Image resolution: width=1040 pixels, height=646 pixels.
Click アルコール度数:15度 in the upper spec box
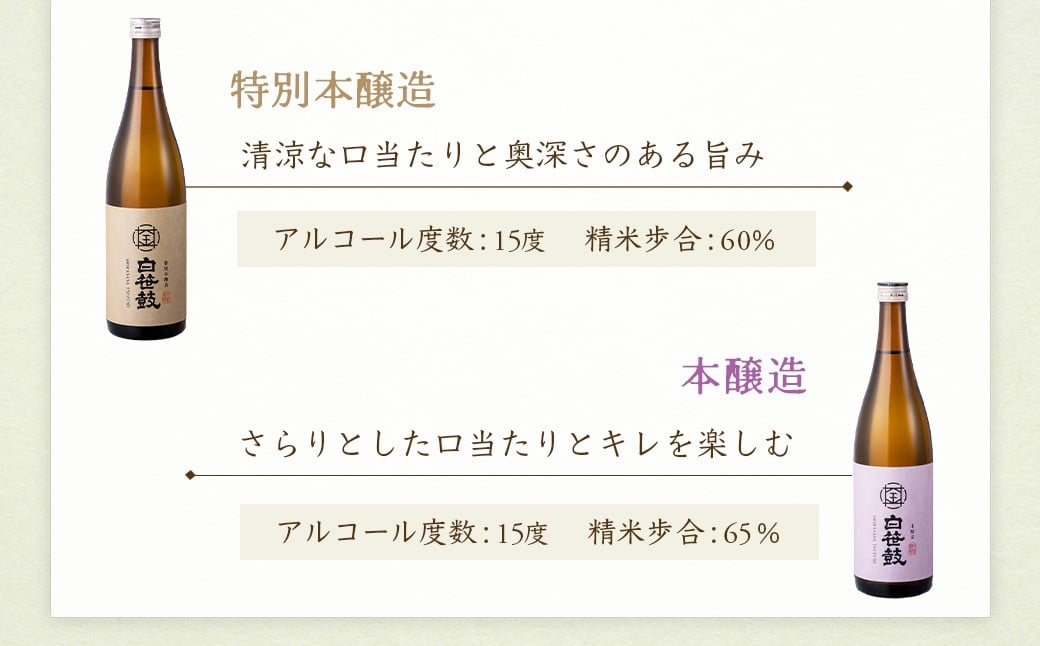pos(410,240)
